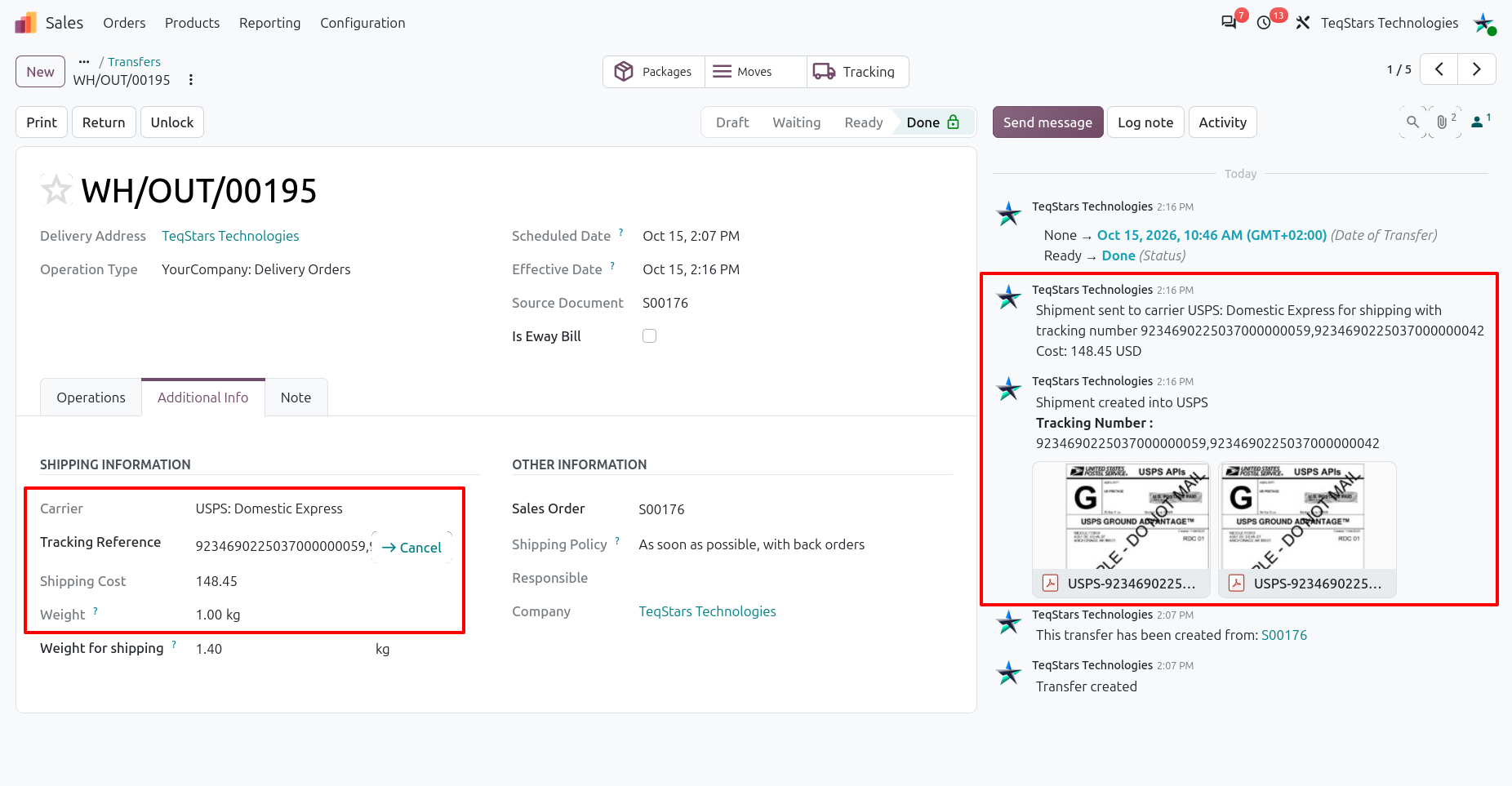
Task: Open second USPS label PDF icon
Action: click(x=1237, y=584)
